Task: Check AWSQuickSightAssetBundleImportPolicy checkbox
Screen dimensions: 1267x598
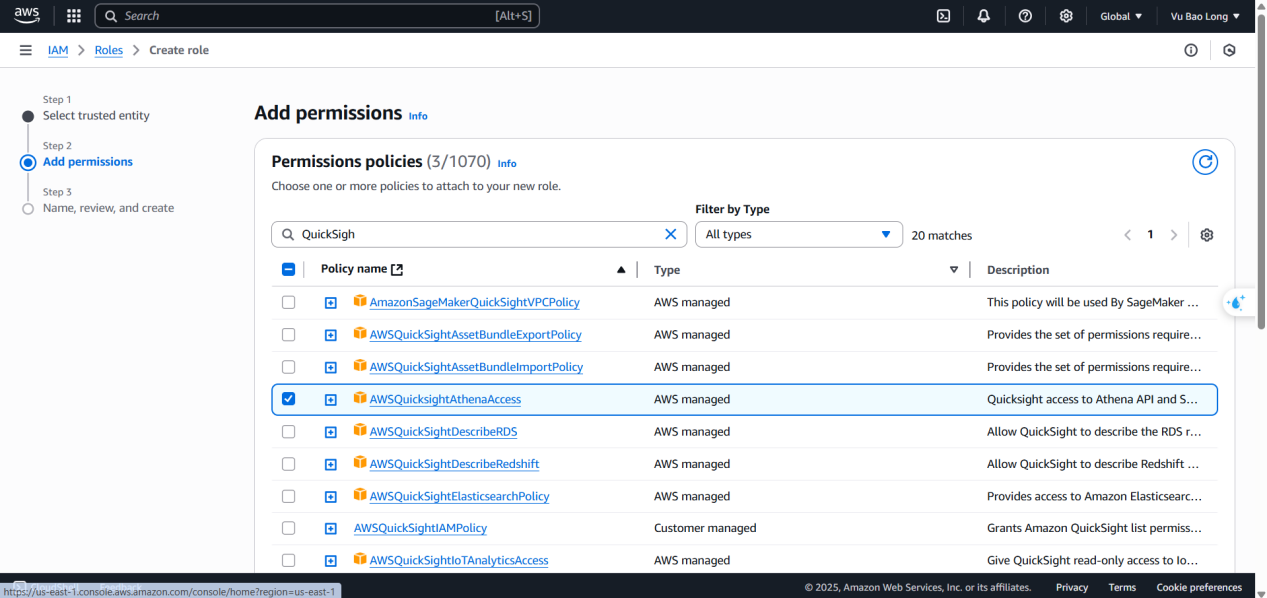Action: [289, 367]
